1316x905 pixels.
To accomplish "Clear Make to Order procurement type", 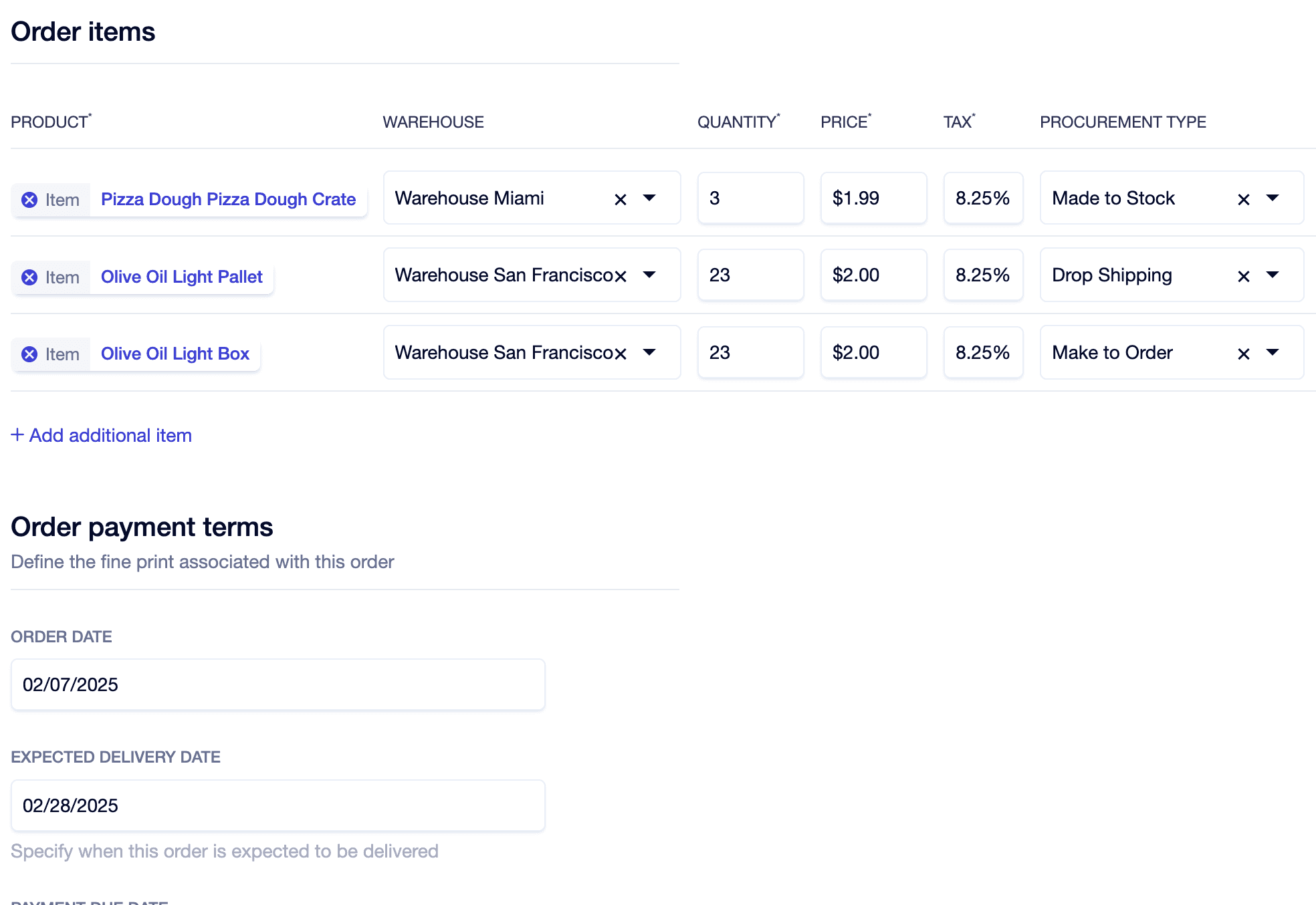I will (1244, 354).
